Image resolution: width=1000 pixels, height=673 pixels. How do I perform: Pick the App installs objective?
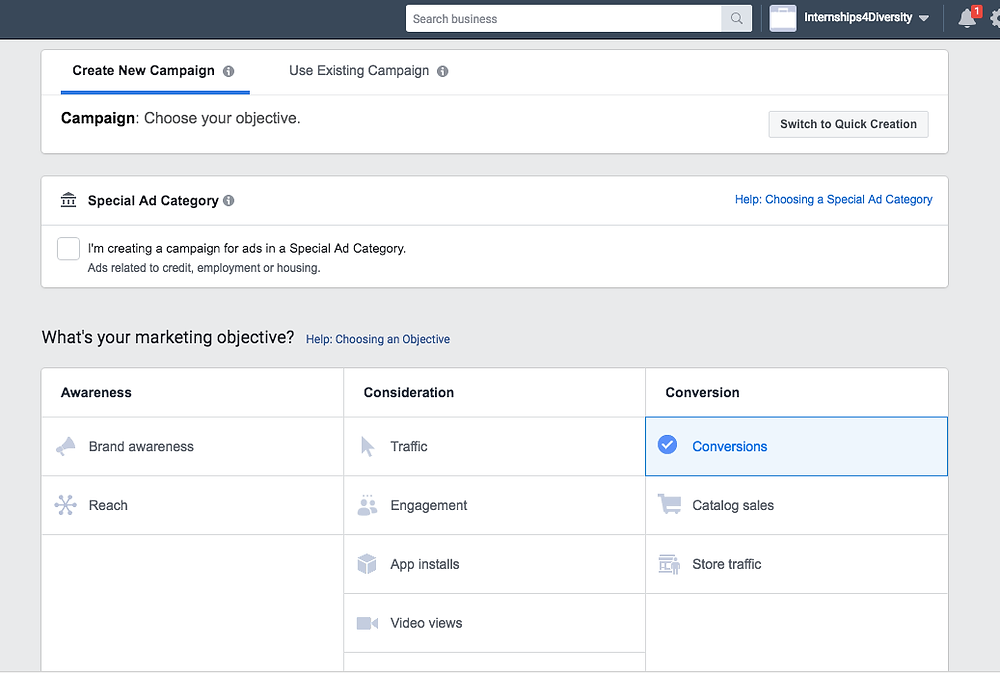[x=494, y=564]
